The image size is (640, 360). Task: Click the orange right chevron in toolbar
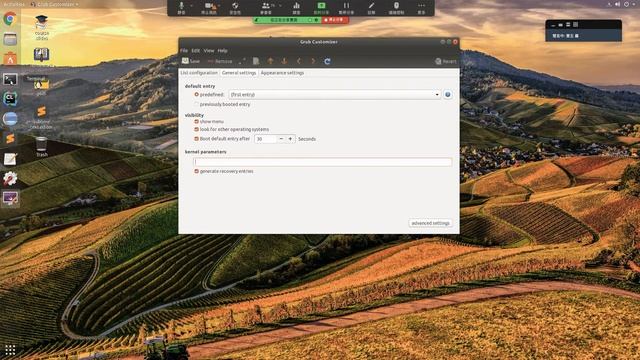(313, 61)
